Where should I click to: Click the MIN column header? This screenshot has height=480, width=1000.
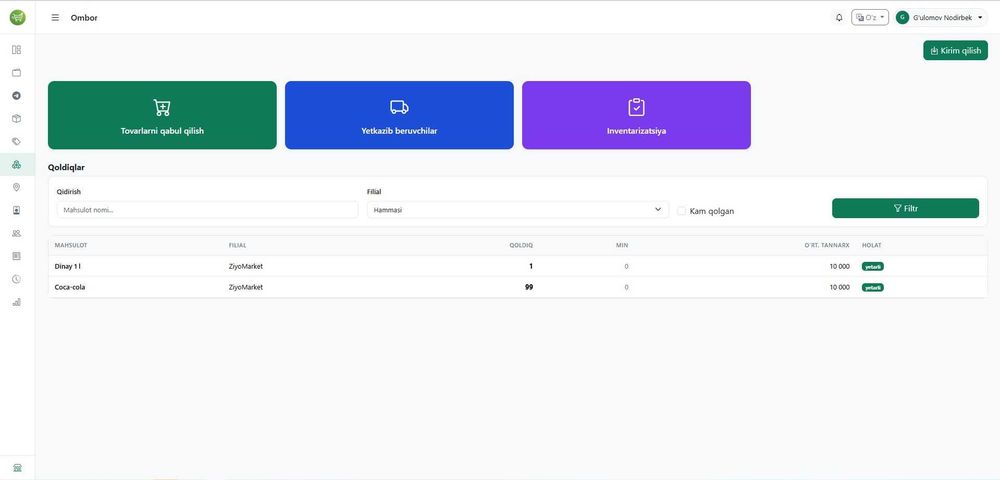622,245
